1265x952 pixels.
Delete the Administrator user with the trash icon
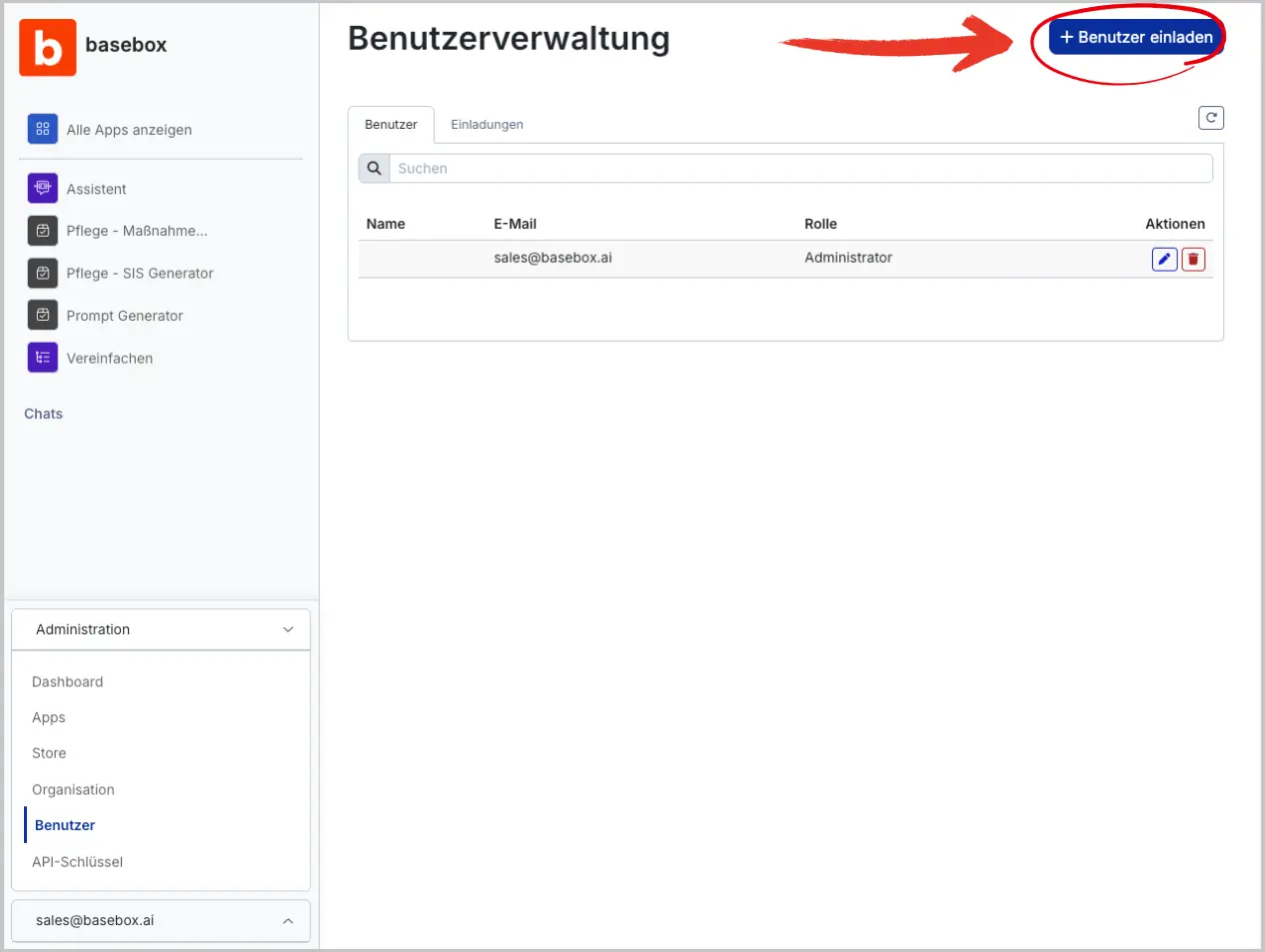(1194, 258)
